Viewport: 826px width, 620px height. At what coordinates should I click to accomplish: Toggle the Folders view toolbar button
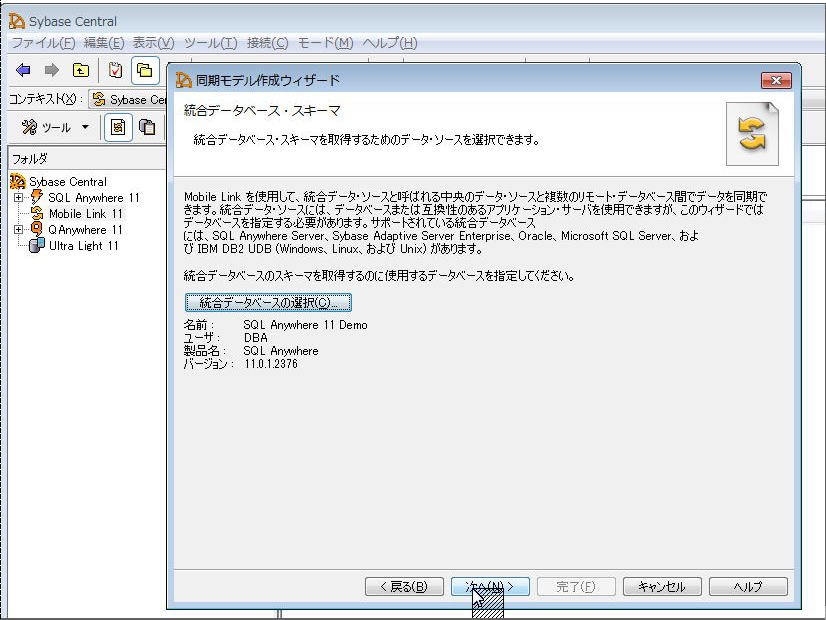tap(145, 69)
